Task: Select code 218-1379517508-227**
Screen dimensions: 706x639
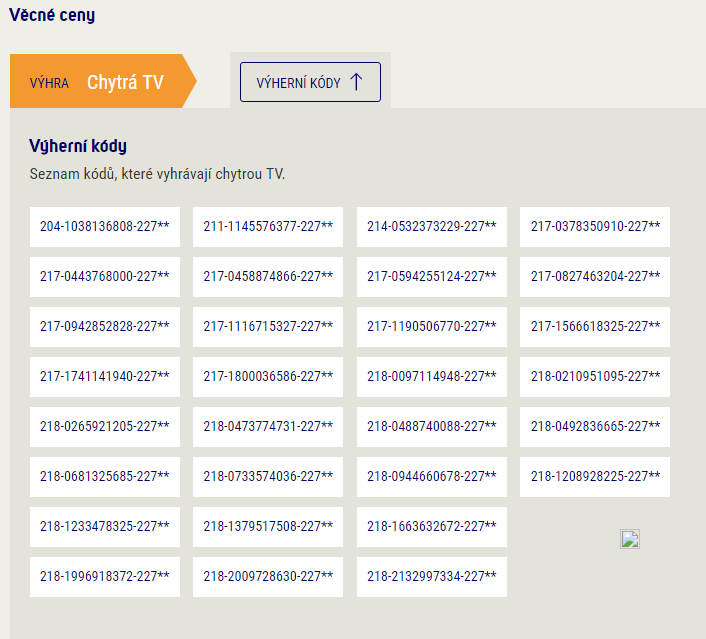Action: (x=268, y=527)
